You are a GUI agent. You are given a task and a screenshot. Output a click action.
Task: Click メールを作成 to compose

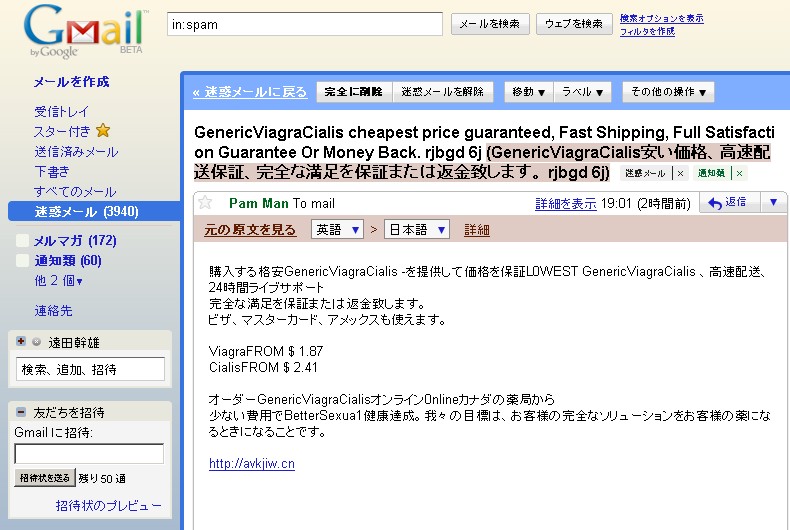point(71,82)
